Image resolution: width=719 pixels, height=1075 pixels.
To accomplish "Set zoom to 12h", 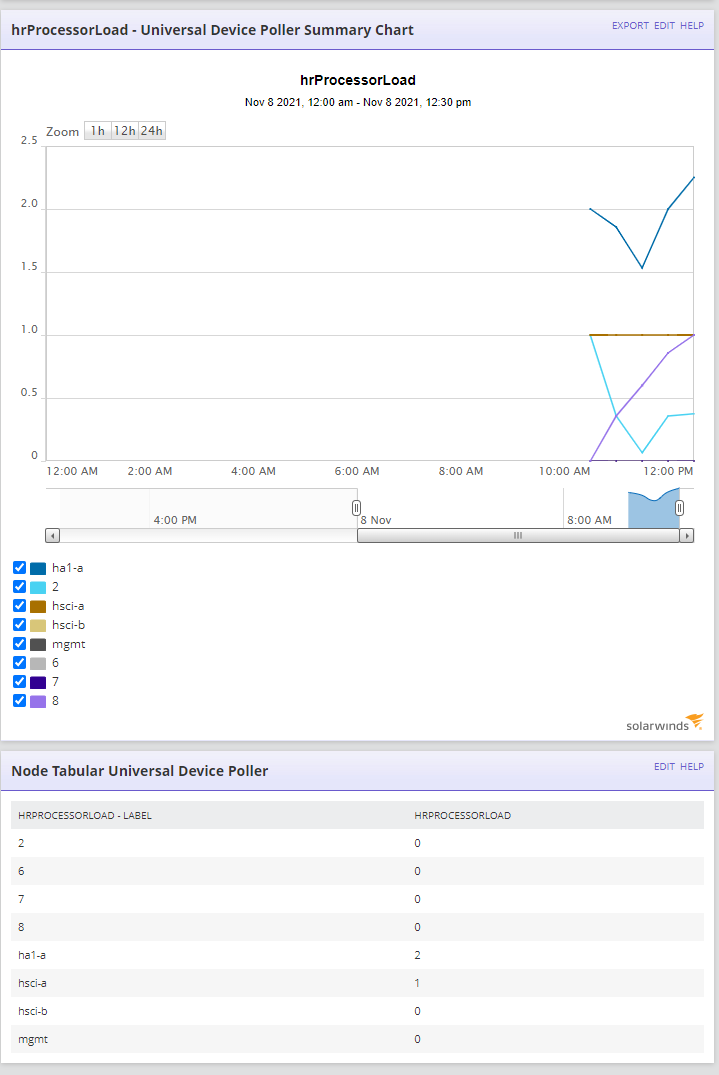I will click(125, 131).
